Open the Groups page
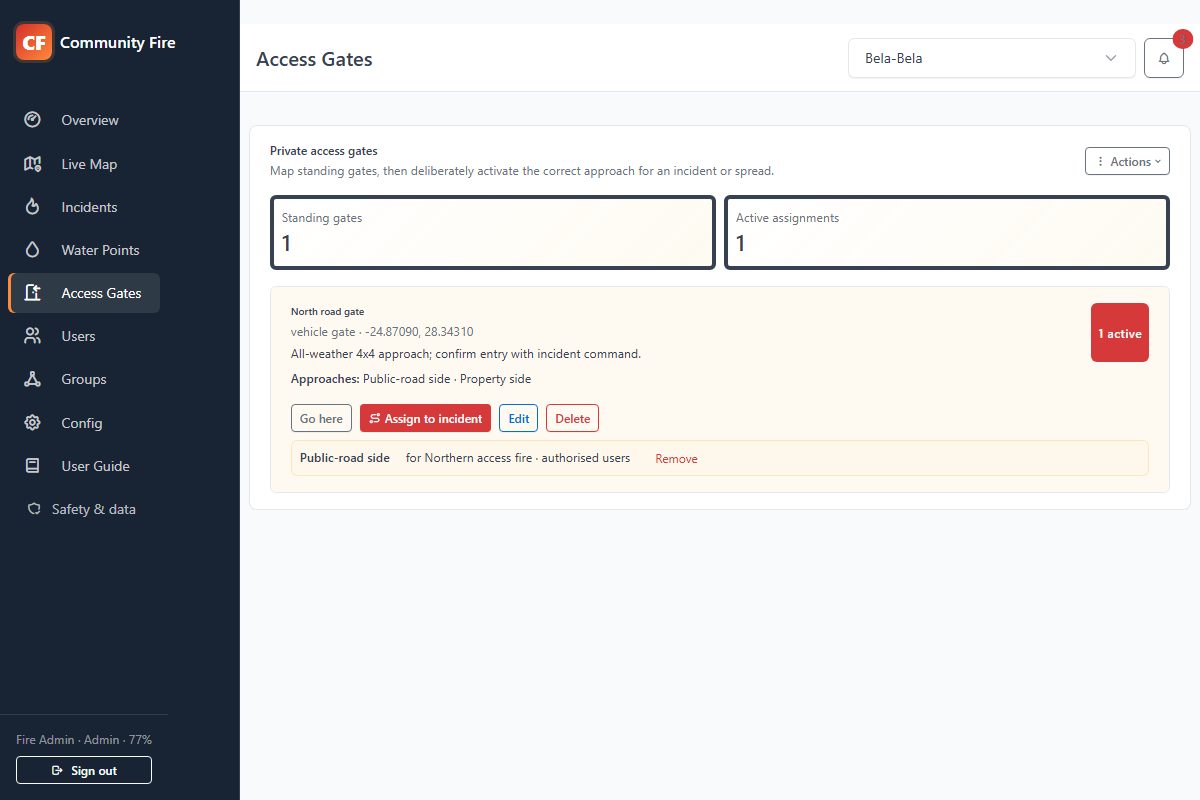Viewport: 1200px width, 800px height. tap(84, 379)
